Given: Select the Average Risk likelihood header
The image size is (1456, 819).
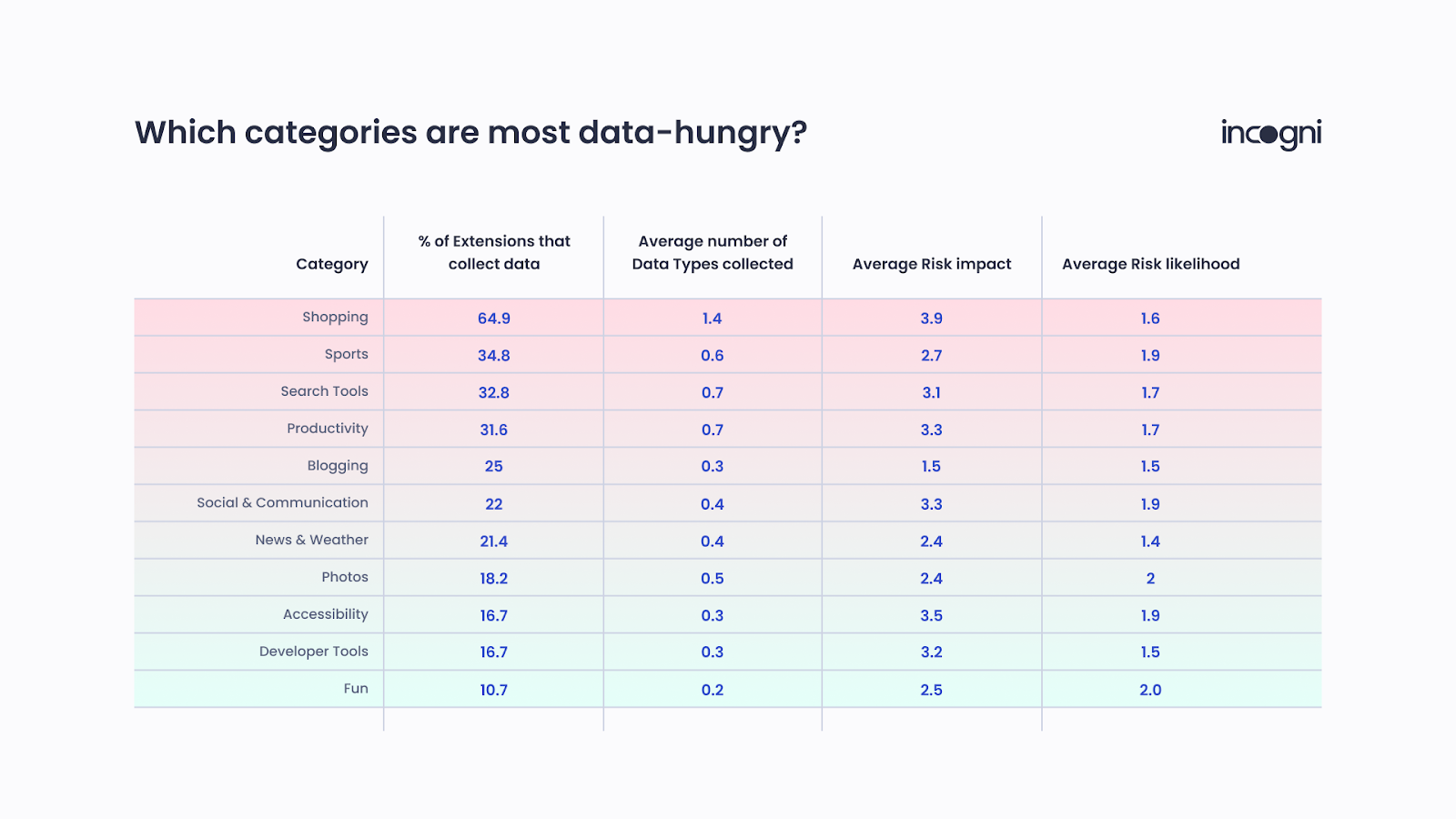Looking at the screenshot, I should click(1151, 264).
